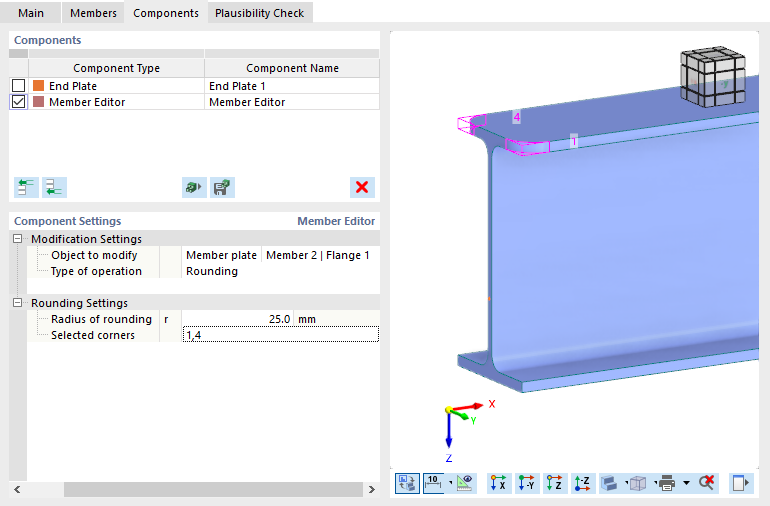Select the Member Editor type cell
Image resolution: width=770 pixels, height=506 pixels.
click(x=116, y=102)
